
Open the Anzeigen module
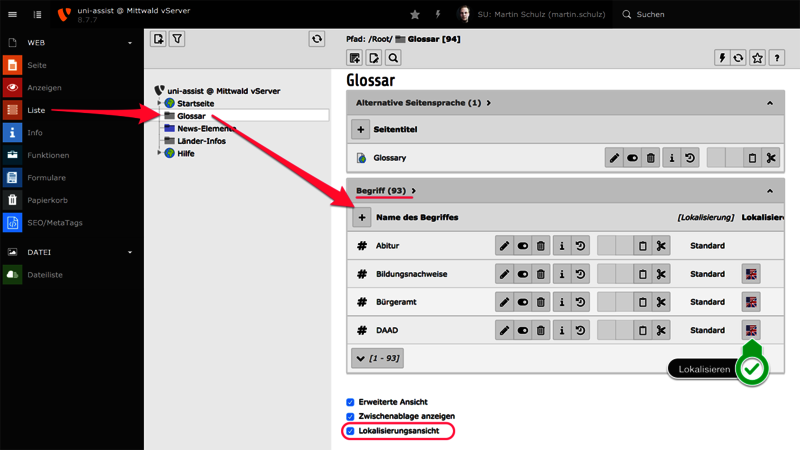coord(44,88)
